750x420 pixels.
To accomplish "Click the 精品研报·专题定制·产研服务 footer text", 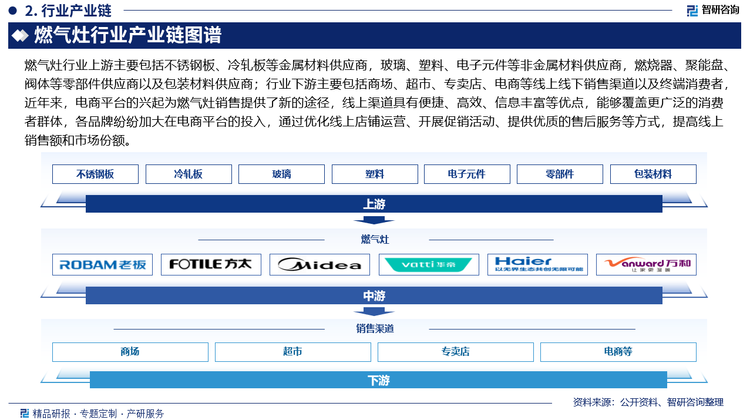I will [98, 414].
